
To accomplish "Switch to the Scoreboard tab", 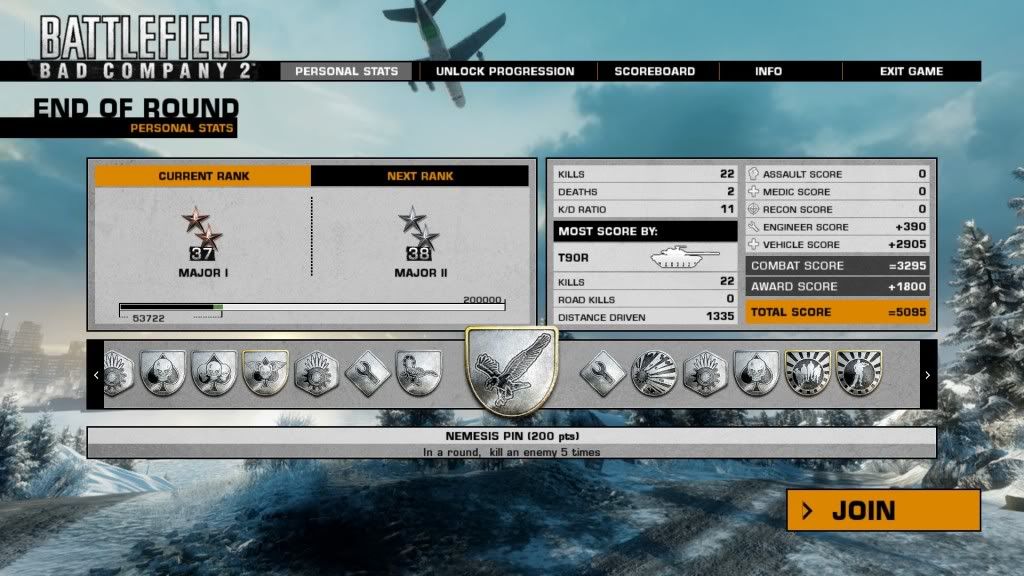I will tap(654, 71).
